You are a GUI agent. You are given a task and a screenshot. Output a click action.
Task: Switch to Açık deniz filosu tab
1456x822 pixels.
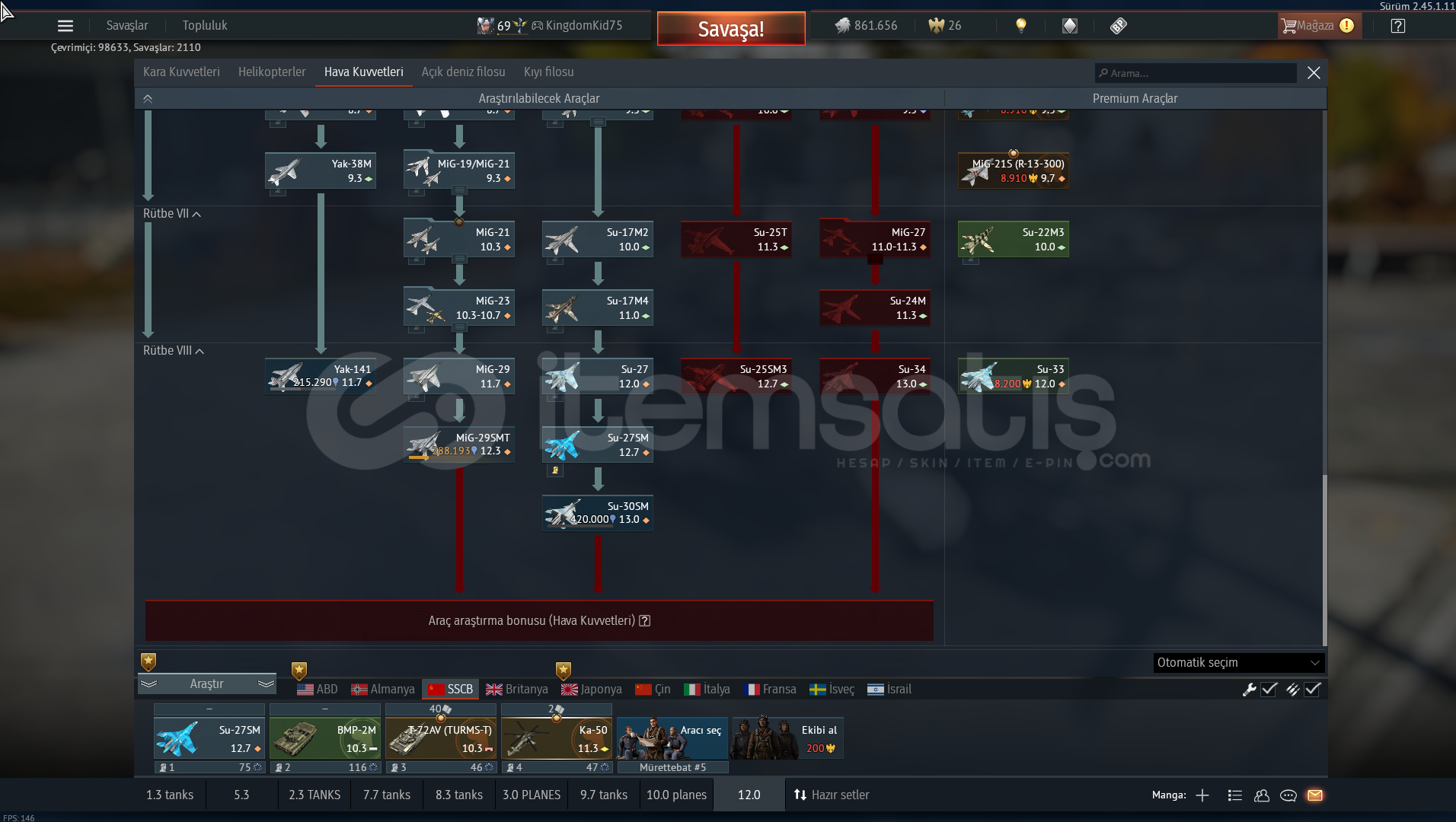tap(464, 72)
